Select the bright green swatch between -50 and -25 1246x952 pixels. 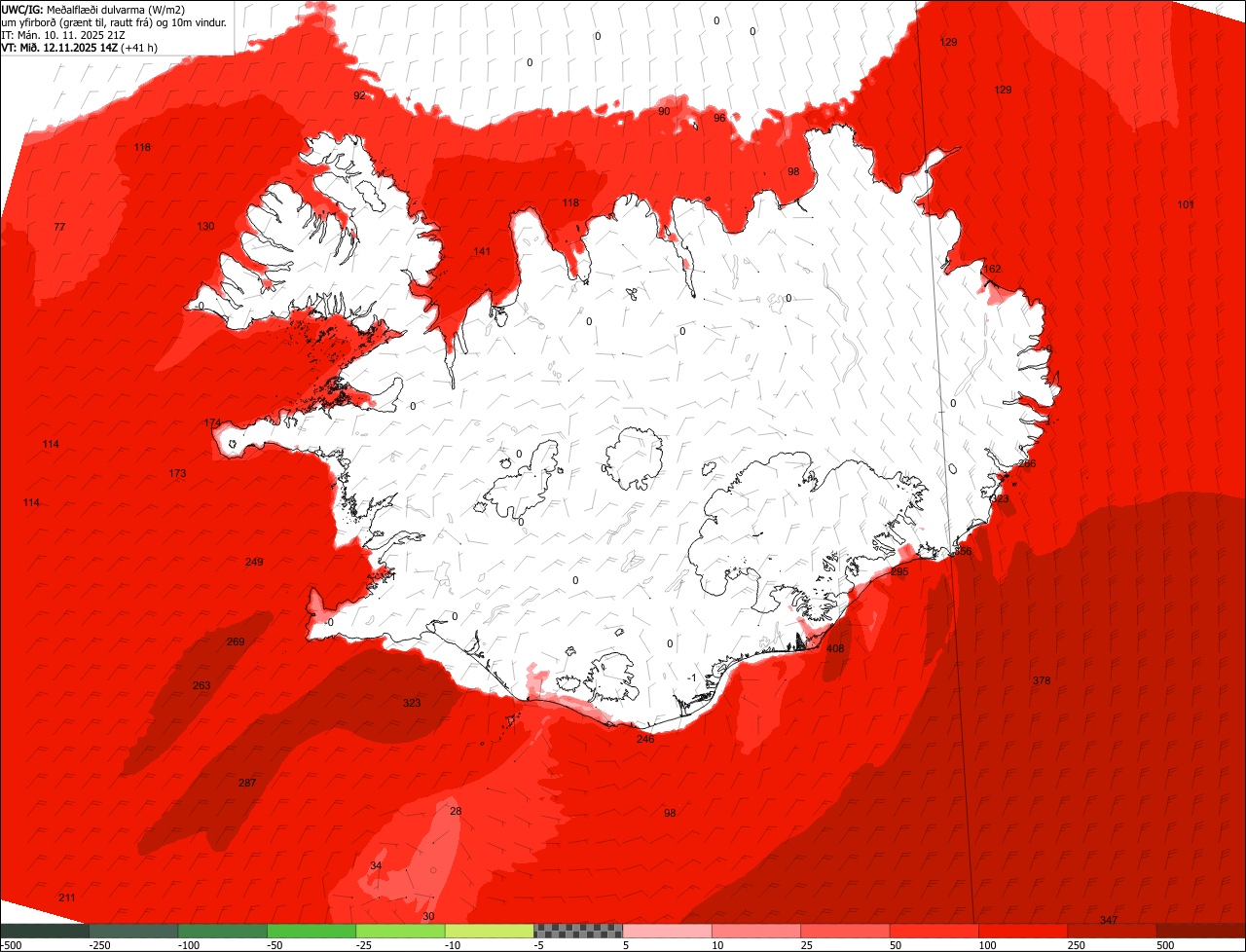coord(311,931)
